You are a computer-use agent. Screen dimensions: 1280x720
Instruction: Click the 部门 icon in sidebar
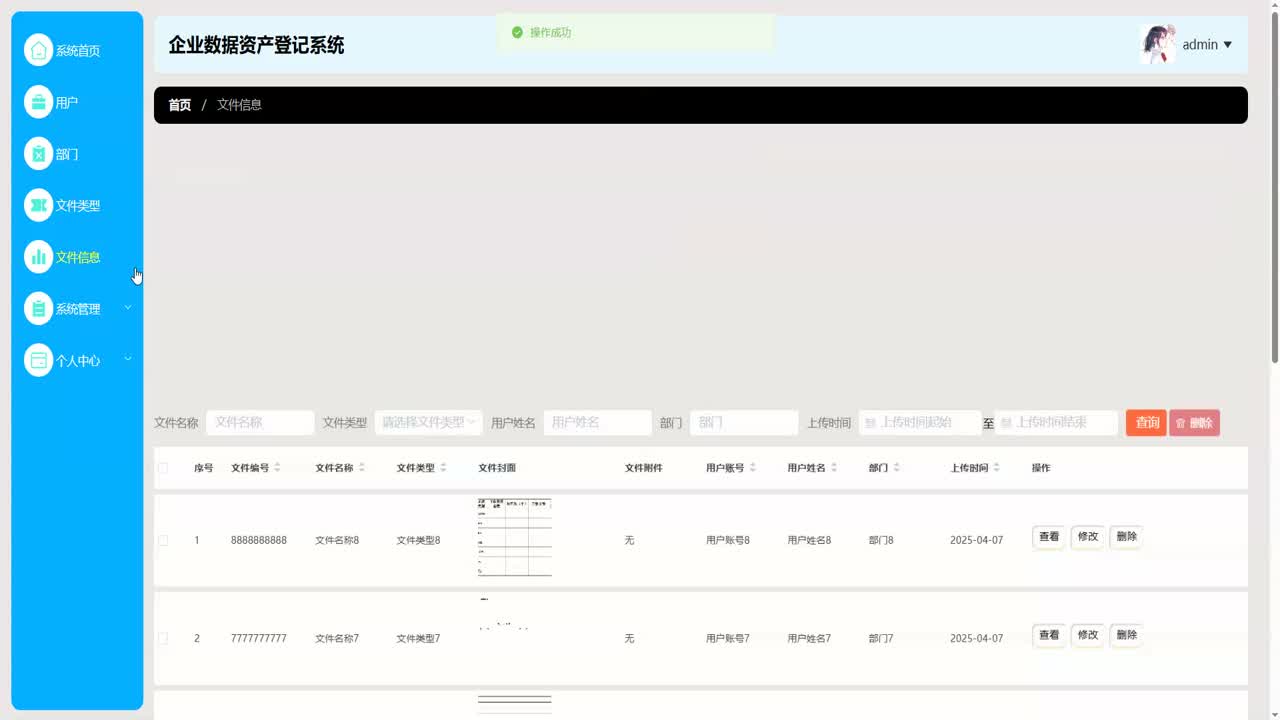coord(38,154)
